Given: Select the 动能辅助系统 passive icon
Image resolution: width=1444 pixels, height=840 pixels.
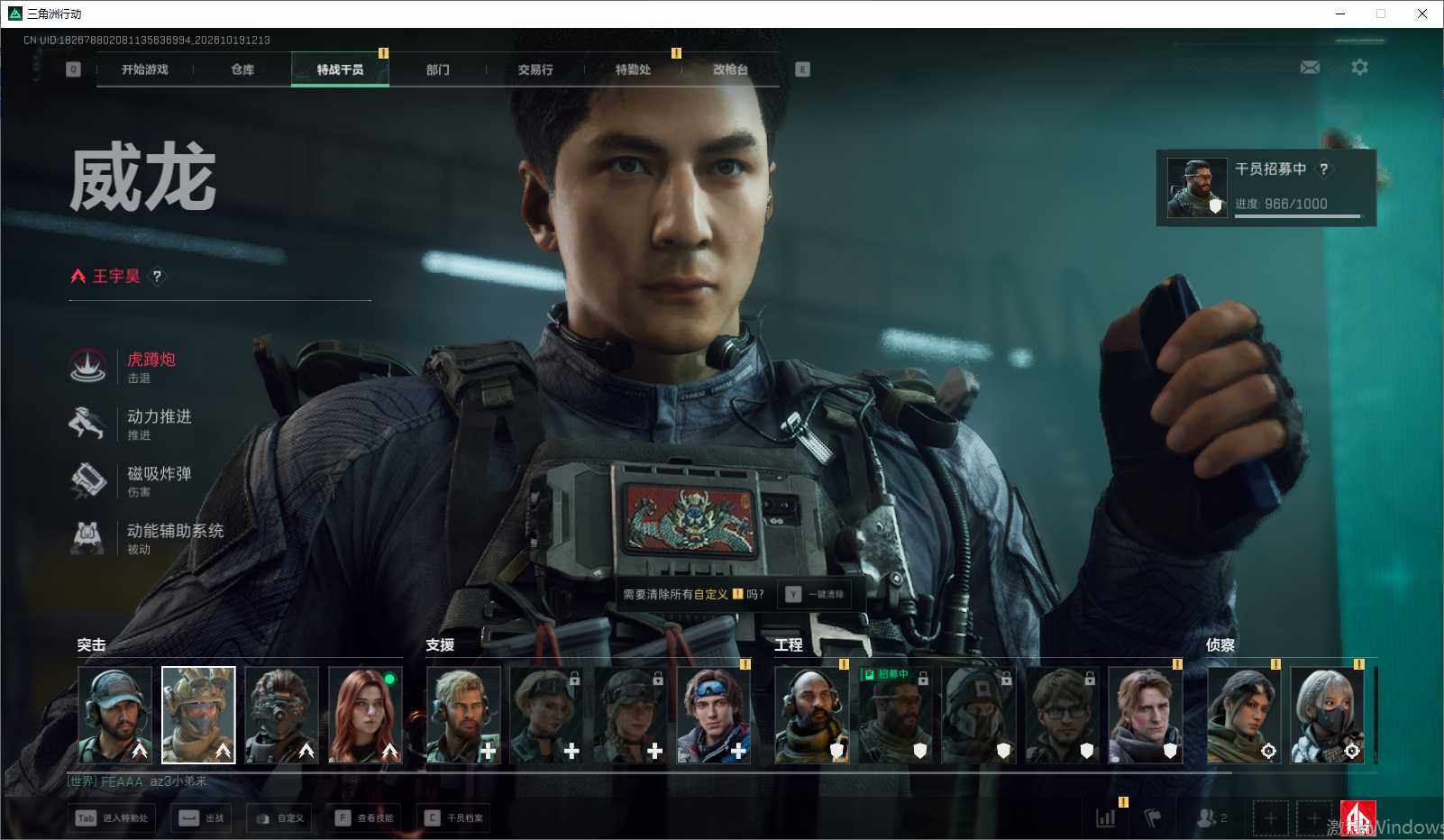Looking at the screenshot, I should (88, 537).
